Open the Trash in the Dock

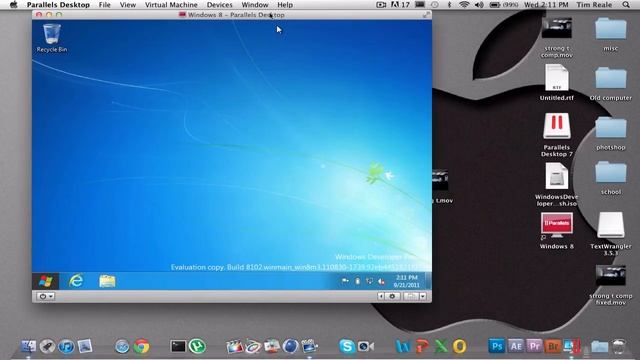pos(619,346)
